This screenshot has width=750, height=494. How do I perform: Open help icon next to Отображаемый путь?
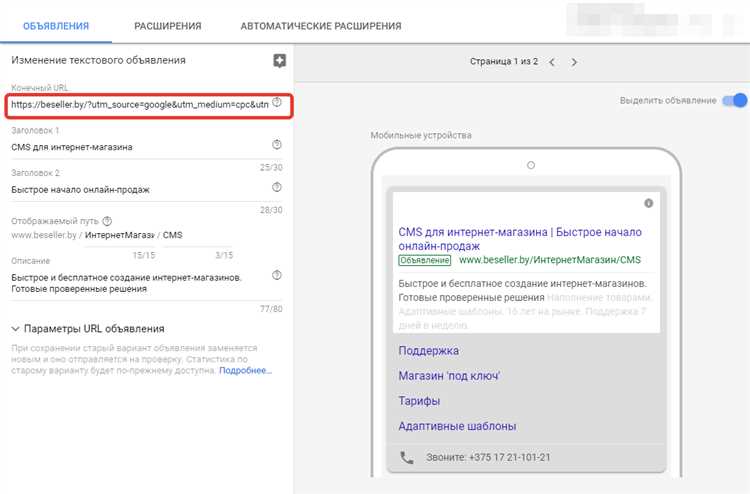pyautogui.click(x=108, y=221)
